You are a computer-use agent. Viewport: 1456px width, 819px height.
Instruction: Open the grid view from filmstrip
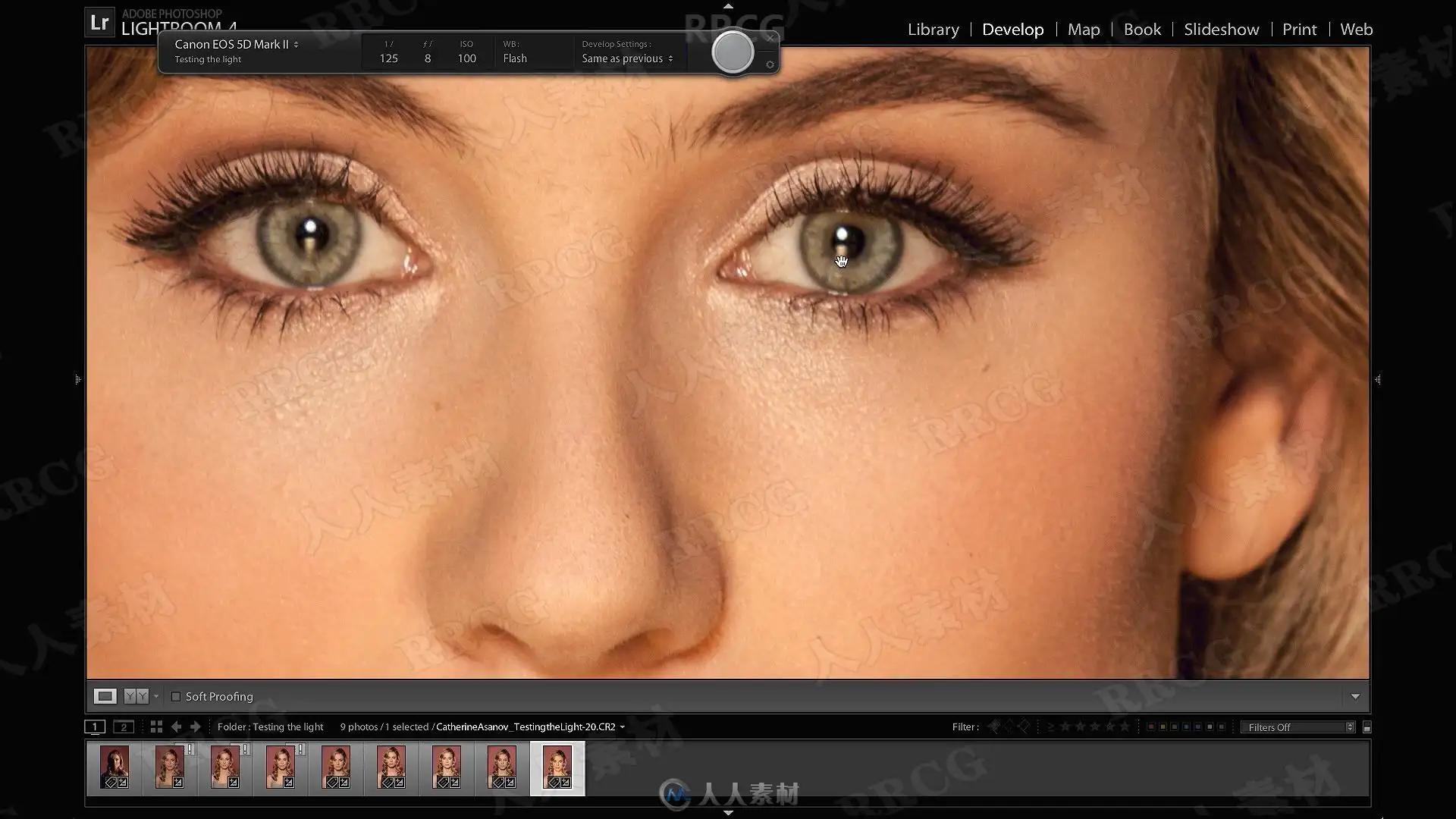click(x=156, y=726)
